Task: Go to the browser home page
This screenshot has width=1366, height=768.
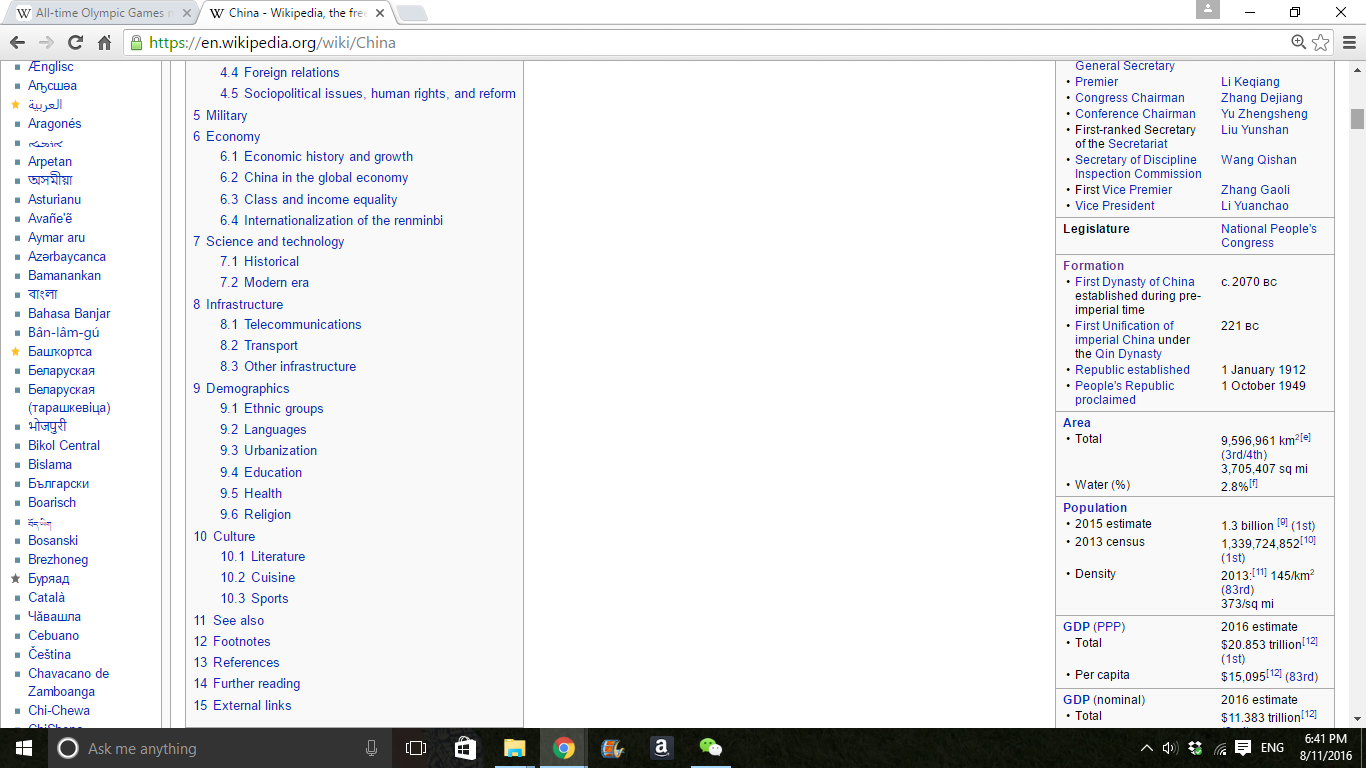Action: [104, 43]
